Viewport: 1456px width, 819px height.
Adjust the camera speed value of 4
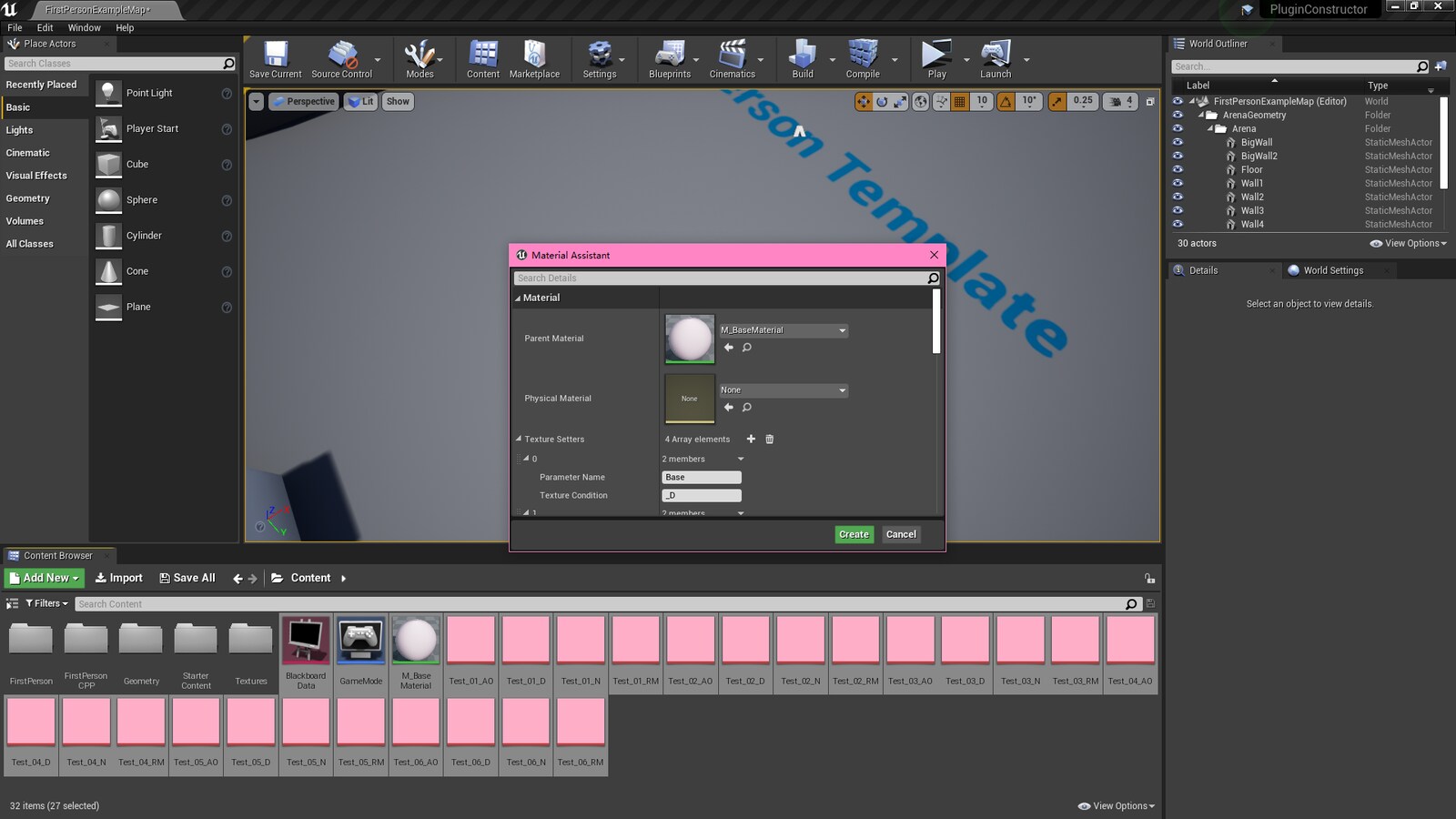(1129, 101)
